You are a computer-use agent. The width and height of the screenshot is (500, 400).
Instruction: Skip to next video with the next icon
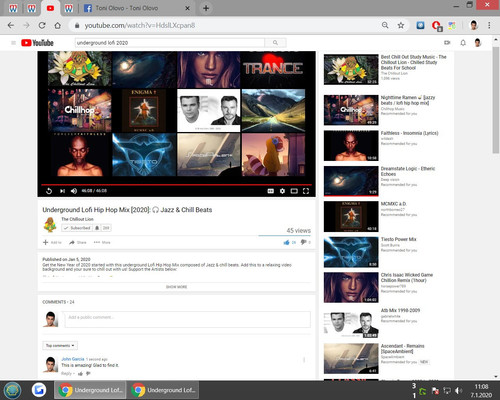point(62,191)
